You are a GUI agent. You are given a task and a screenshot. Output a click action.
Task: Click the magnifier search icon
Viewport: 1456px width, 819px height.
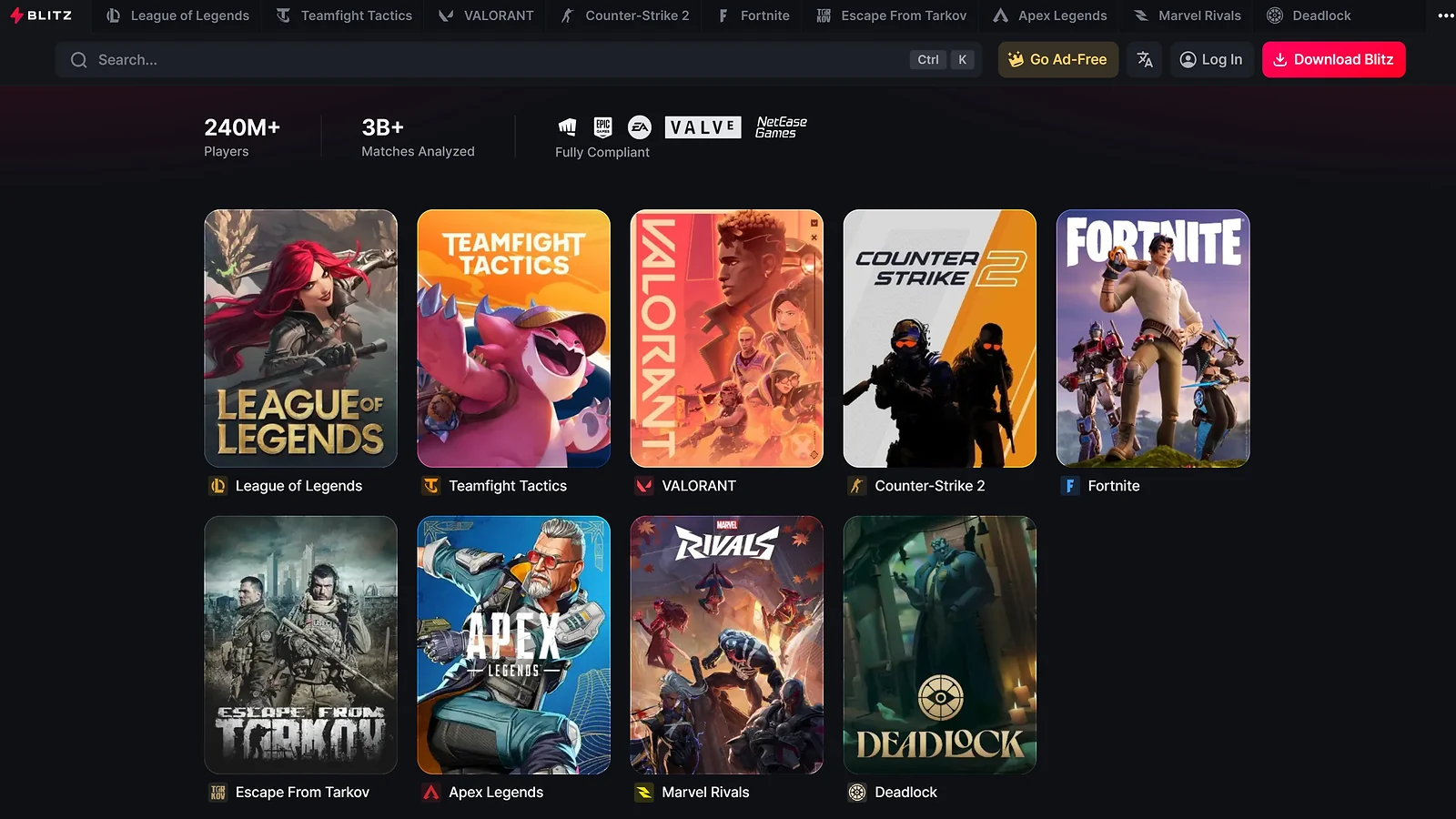(79, 60)
